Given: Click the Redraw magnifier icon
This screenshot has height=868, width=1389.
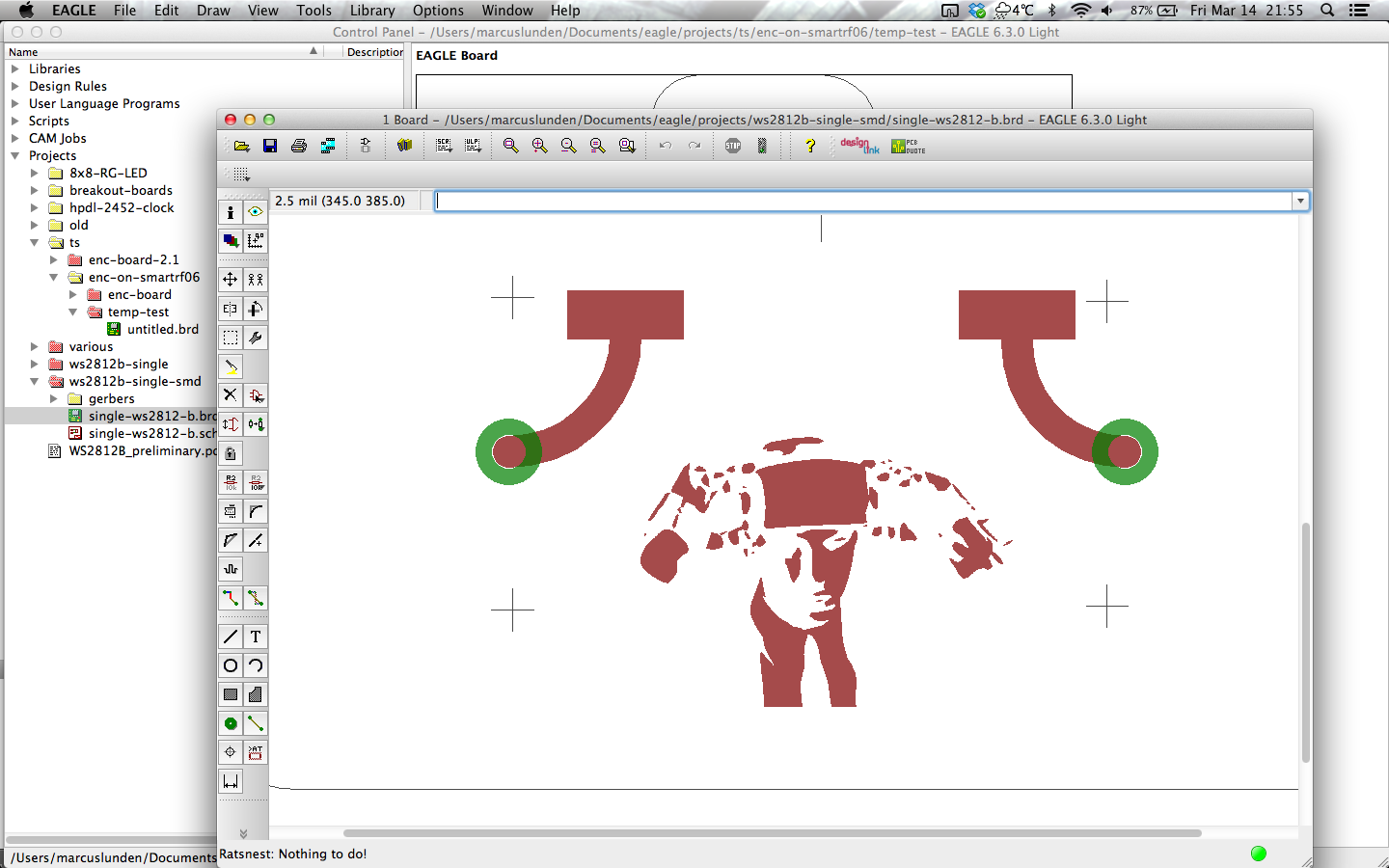Looking at the screenshot, I should [598, 146].
